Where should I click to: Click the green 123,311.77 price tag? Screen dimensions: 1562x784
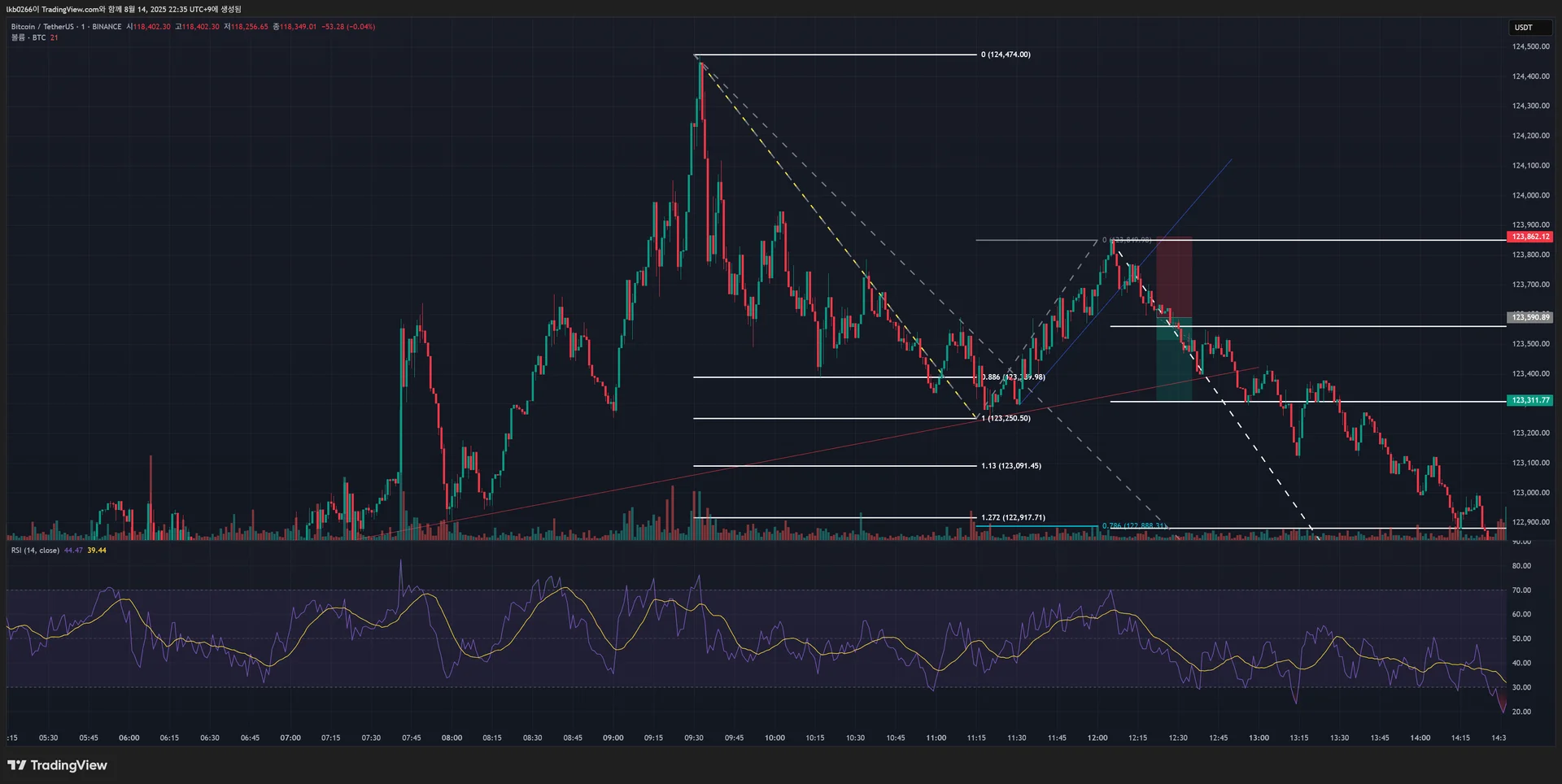pyautogui.click(x=1530, y=400)
